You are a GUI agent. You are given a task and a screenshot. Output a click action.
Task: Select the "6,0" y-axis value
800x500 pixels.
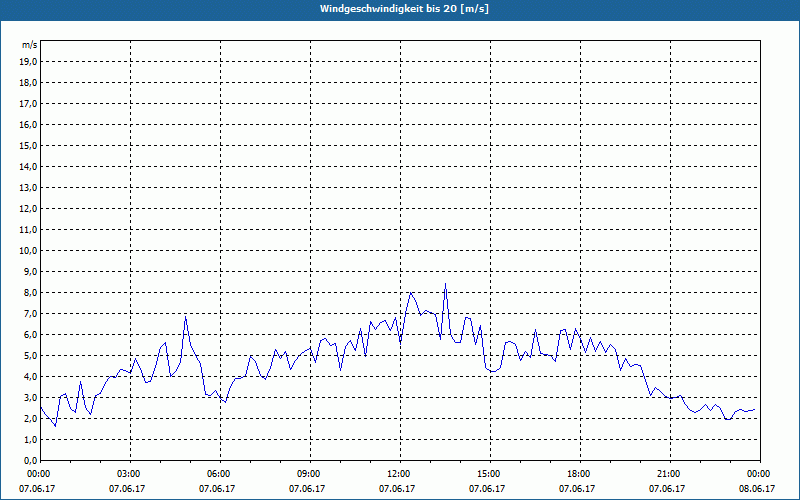[x=30, y=335]
